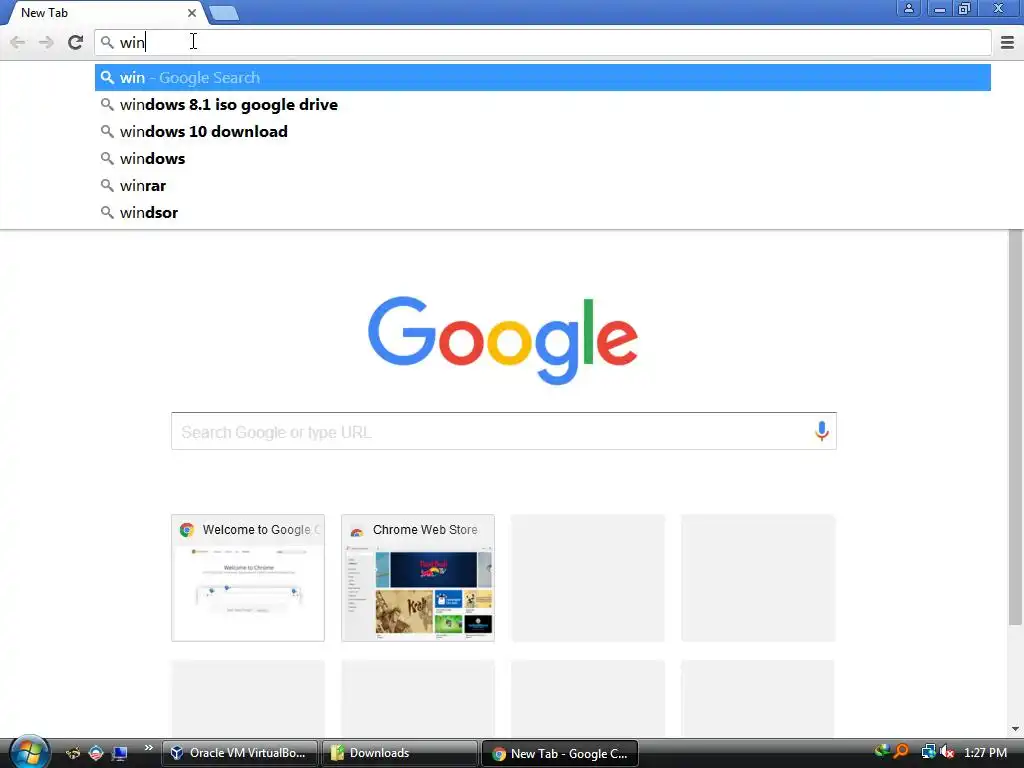Click the browser forward arrow

click(46, 42)
